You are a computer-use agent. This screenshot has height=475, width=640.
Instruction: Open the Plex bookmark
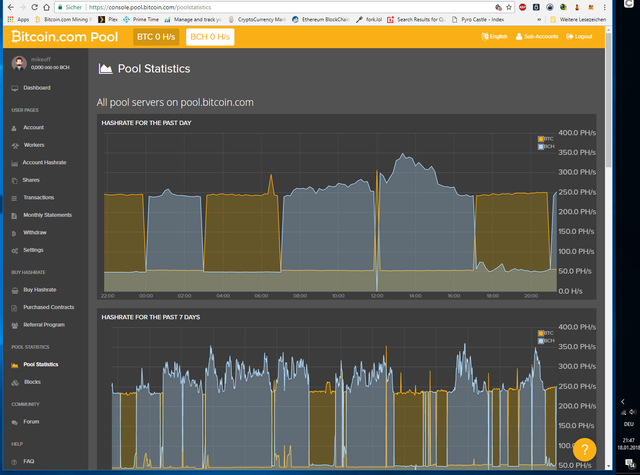point(108,19)
